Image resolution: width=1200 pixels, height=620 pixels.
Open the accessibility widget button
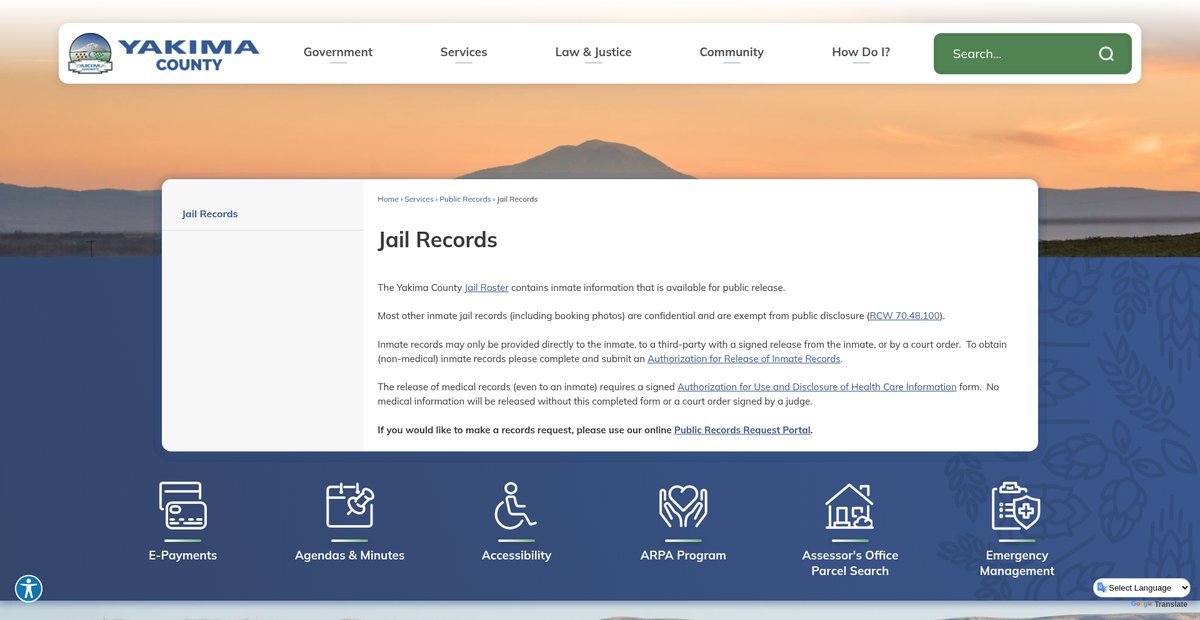(29, 589)
